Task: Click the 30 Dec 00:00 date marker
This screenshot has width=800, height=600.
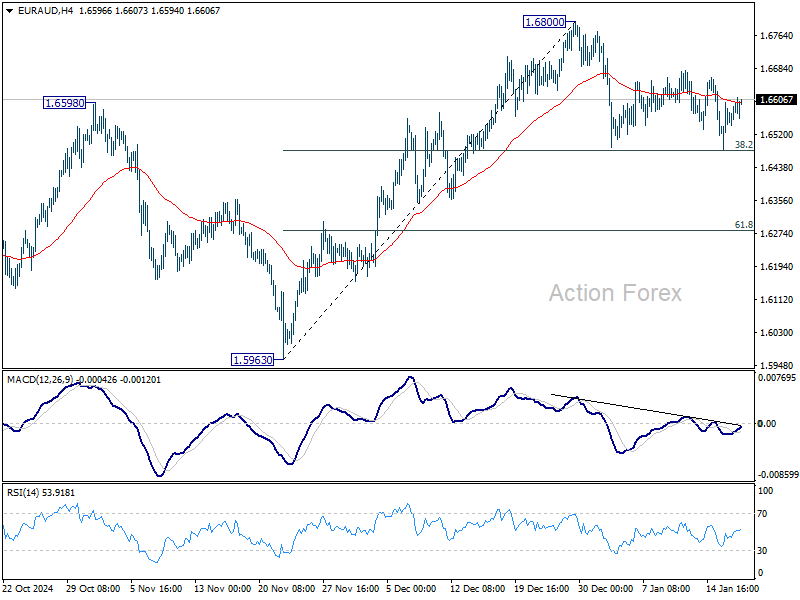Action: 606,588
